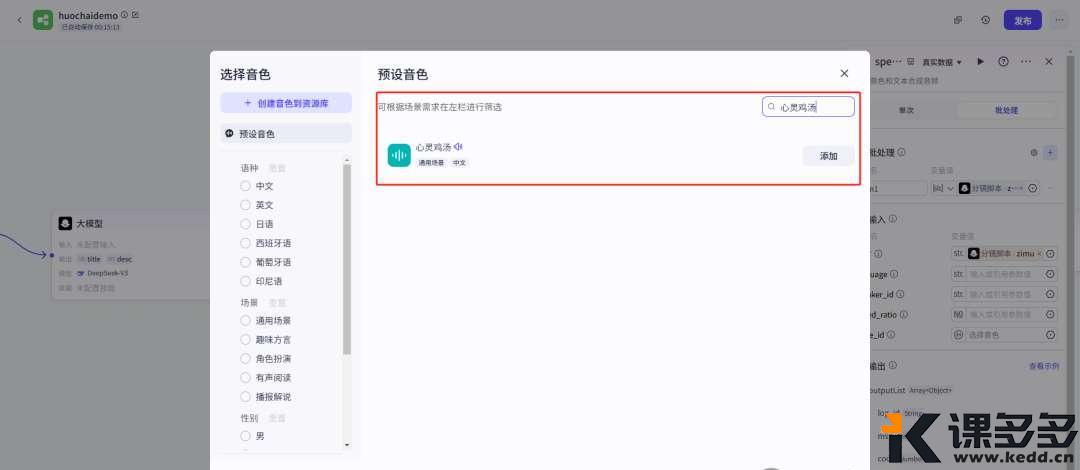Image resolution: width=1080 pixels, height=470 pixels.
Task: Click the 选择音色 voice selector field
Action: click(1006, 335)
